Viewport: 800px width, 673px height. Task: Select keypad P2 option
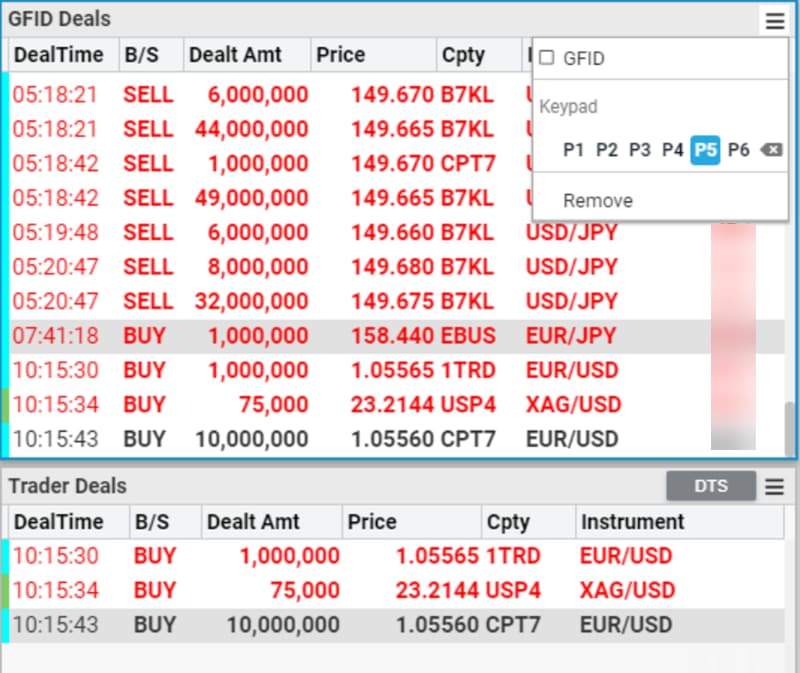pos(606,150)
